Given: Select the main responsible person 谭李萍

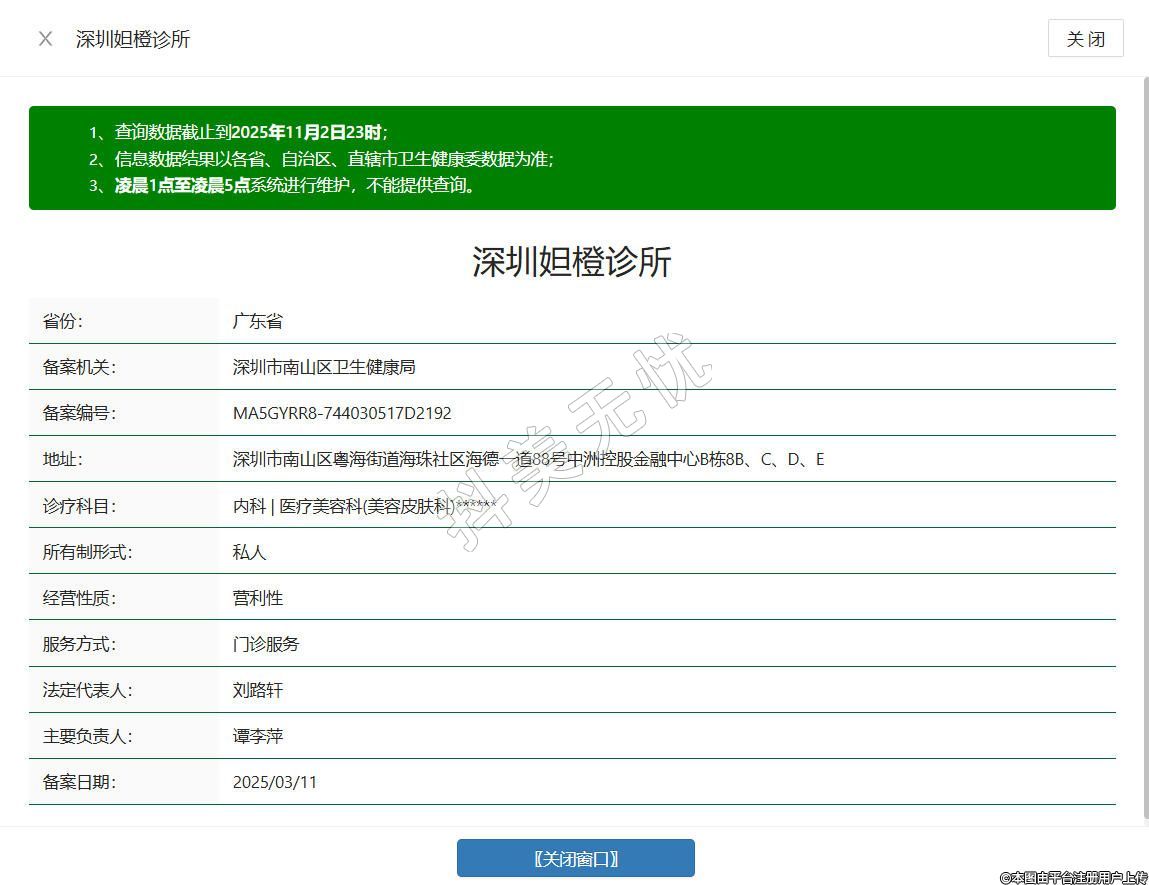Looking at the screenshot, I should click(x=258, y=736).
